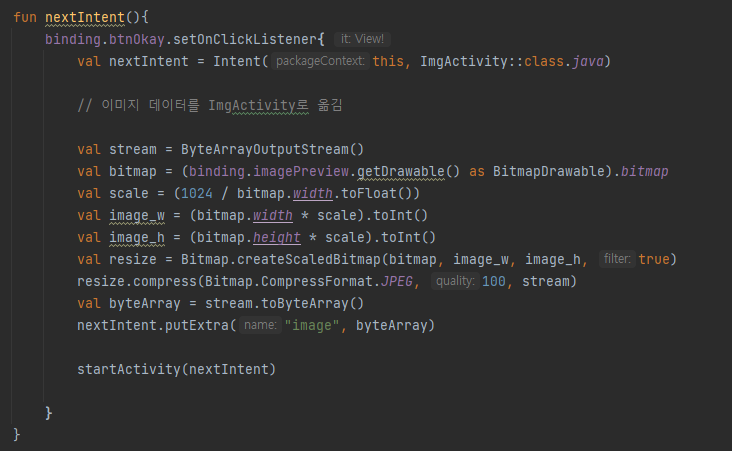Click closing brace of setOnClickListener lambda

point(48,413)
